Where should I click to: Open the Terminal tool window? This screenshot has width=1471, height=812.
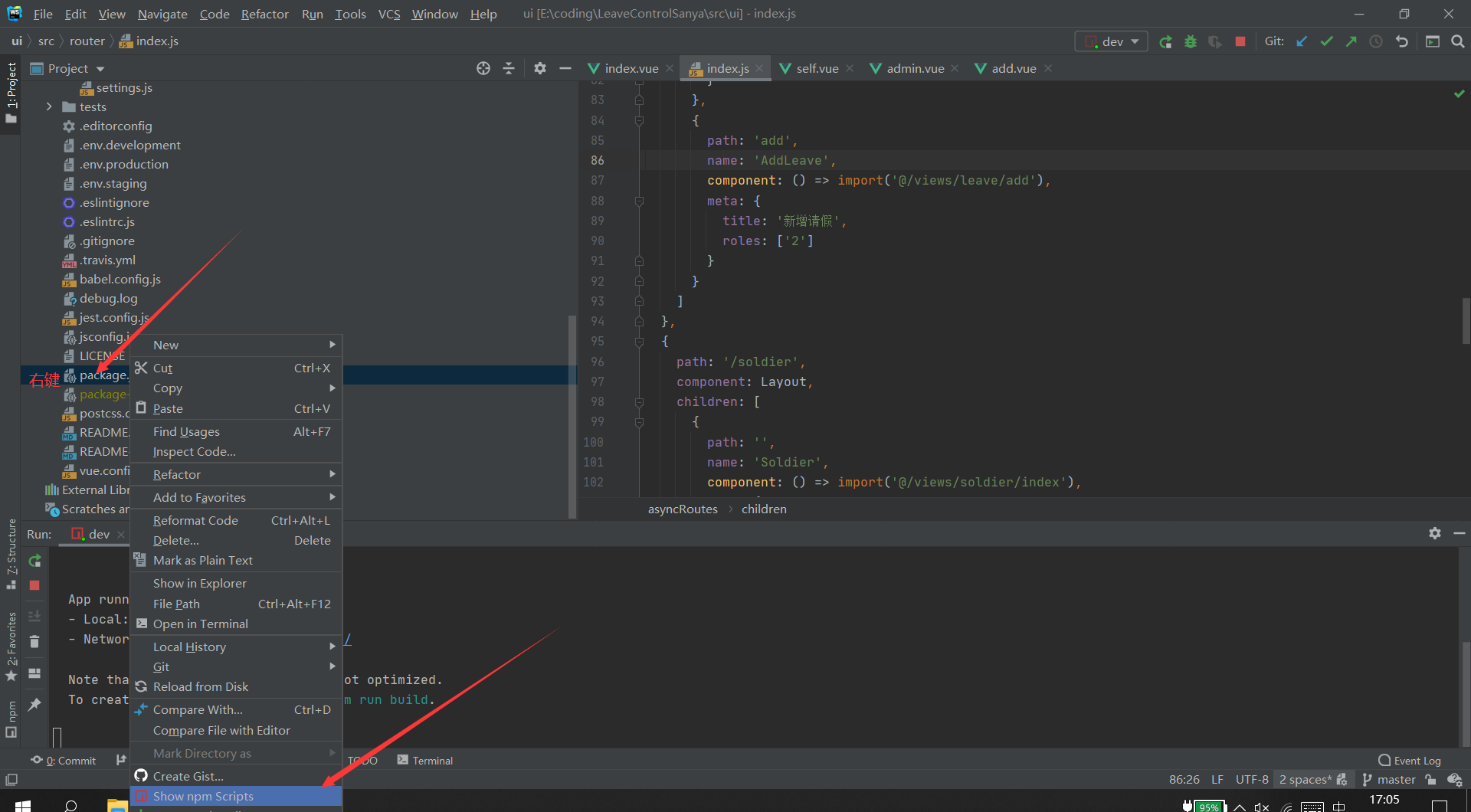point(425,761)
